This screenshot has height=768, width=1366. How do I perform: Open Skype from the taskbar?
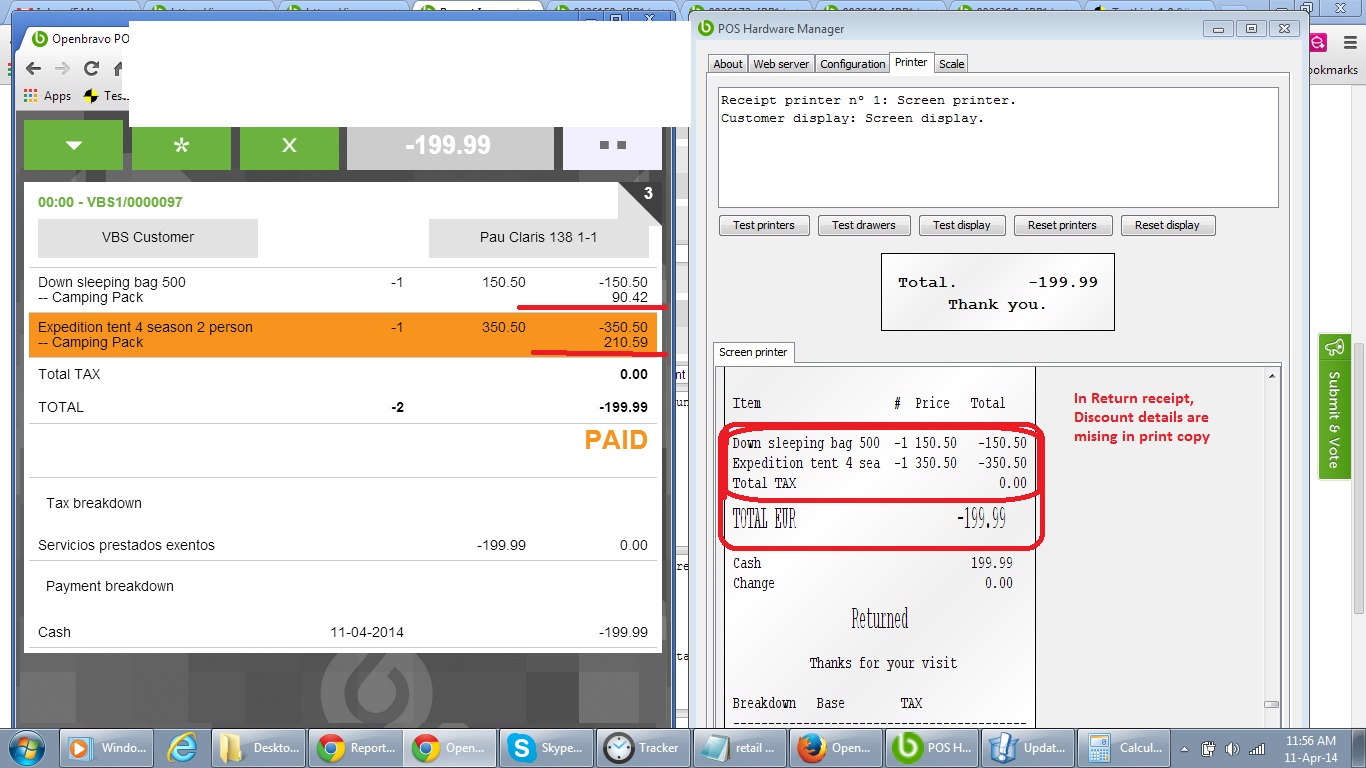[547, 747]
